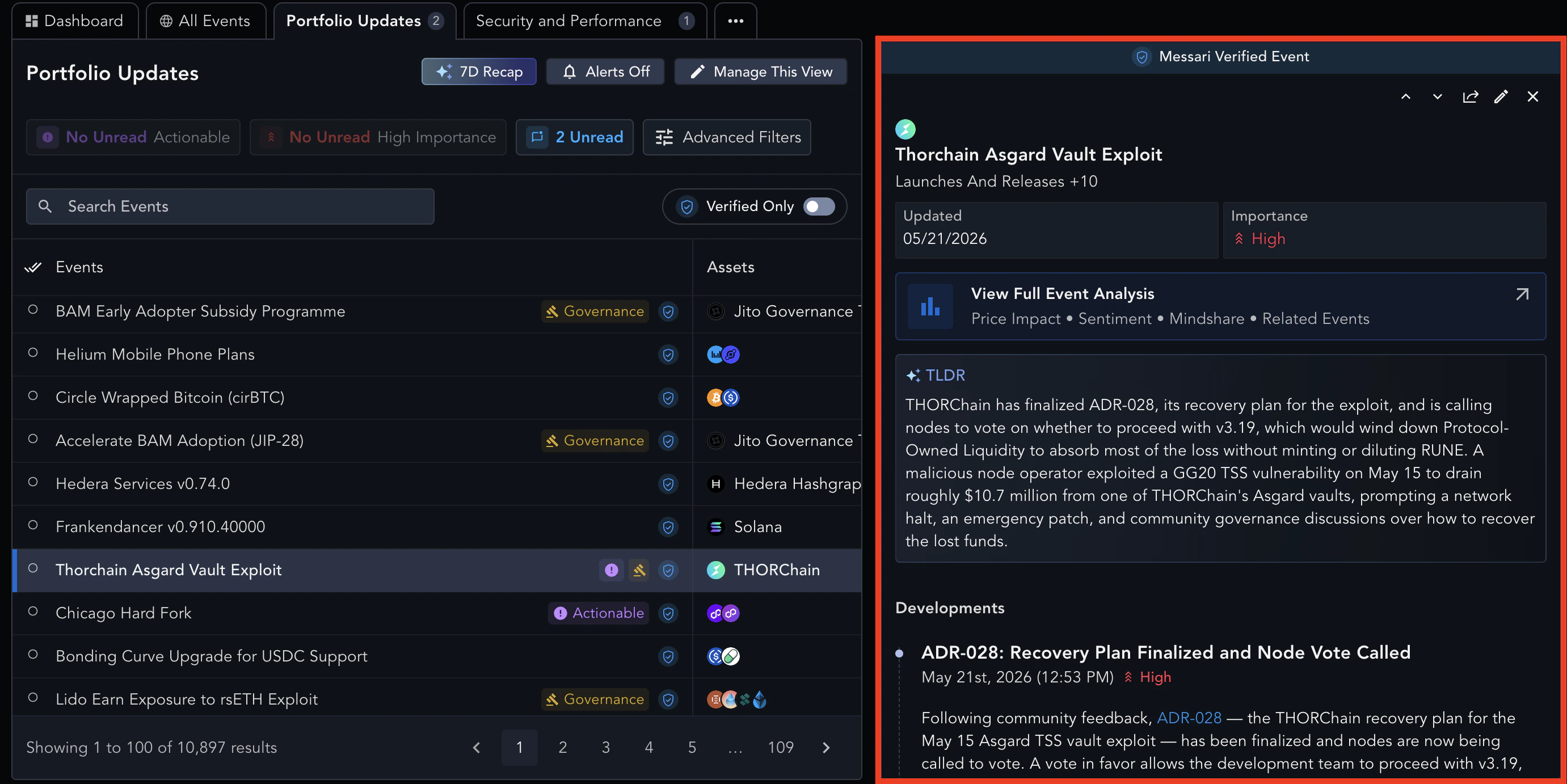
Task: Filter by No Unread High Importance
Action: tap(378, 137)
